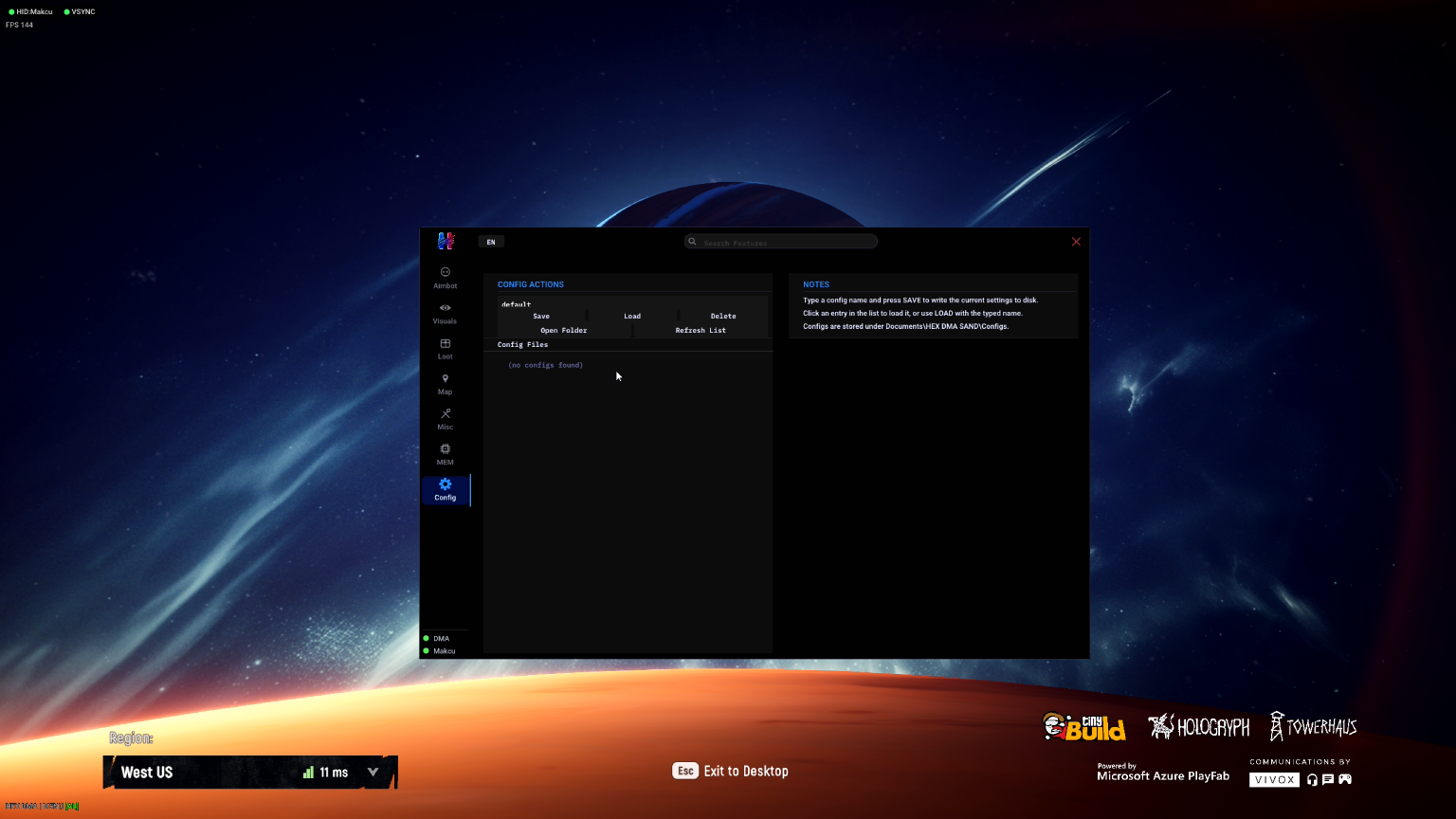Click the "Config Files" list heading

[x=522, y=345]
